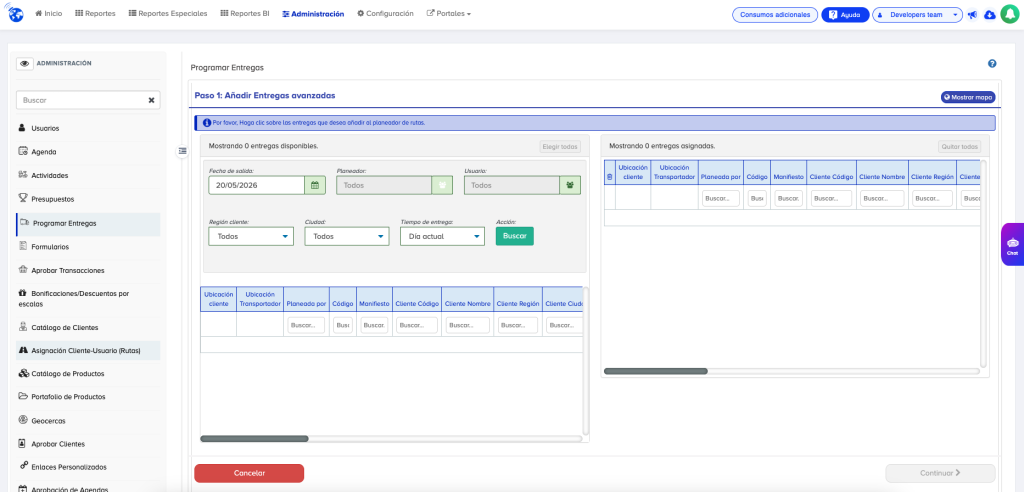Open Catálogo de Productos in sidebar
Viewport: 1024px width, 492px height.
(88, 374)
